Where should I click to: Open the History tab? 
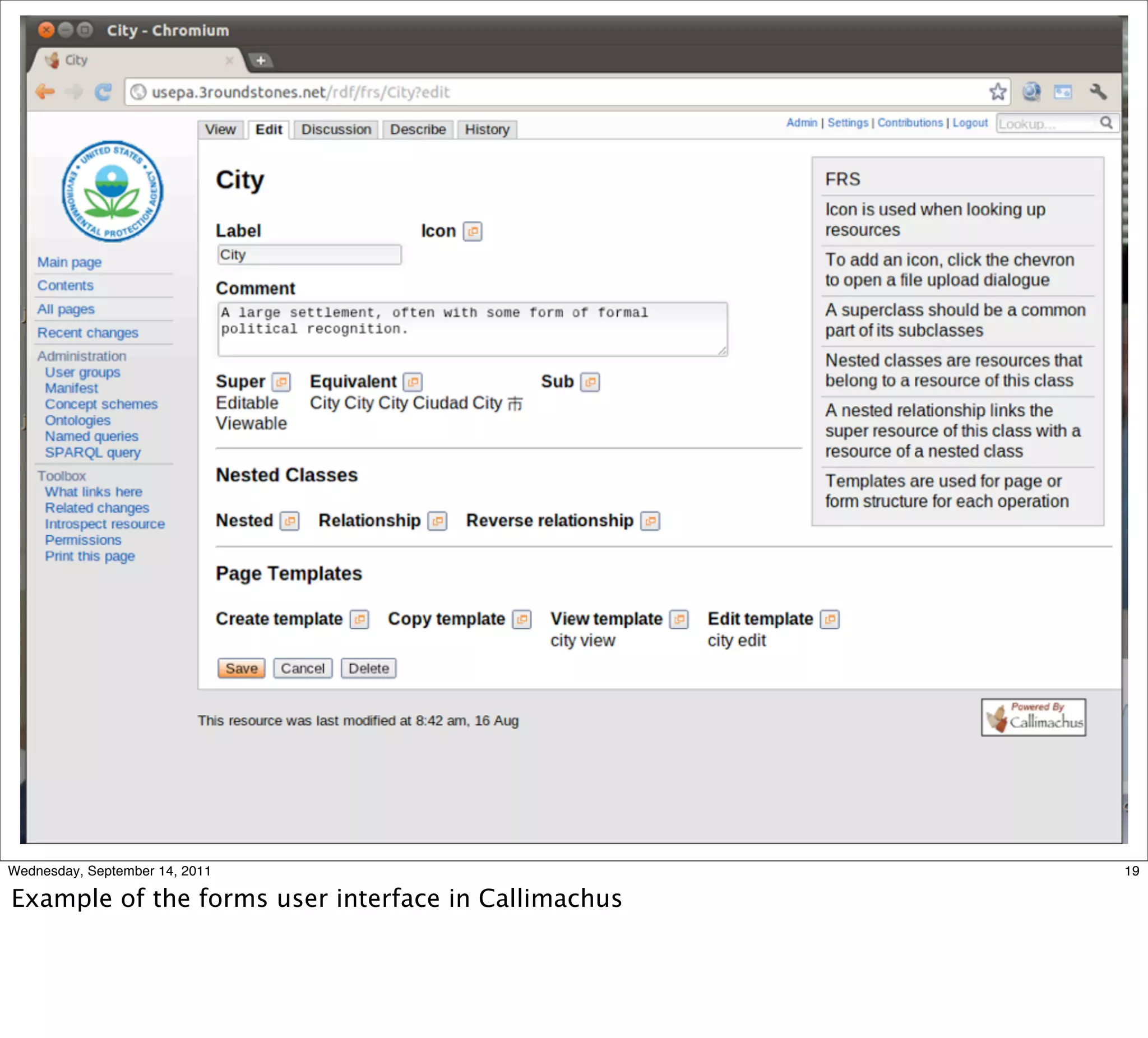487,130
